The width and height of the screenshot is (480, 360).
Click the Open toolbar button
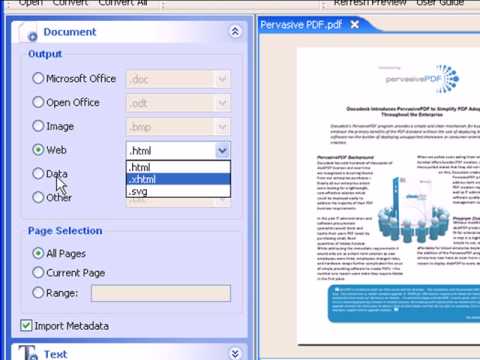point(31,3)
